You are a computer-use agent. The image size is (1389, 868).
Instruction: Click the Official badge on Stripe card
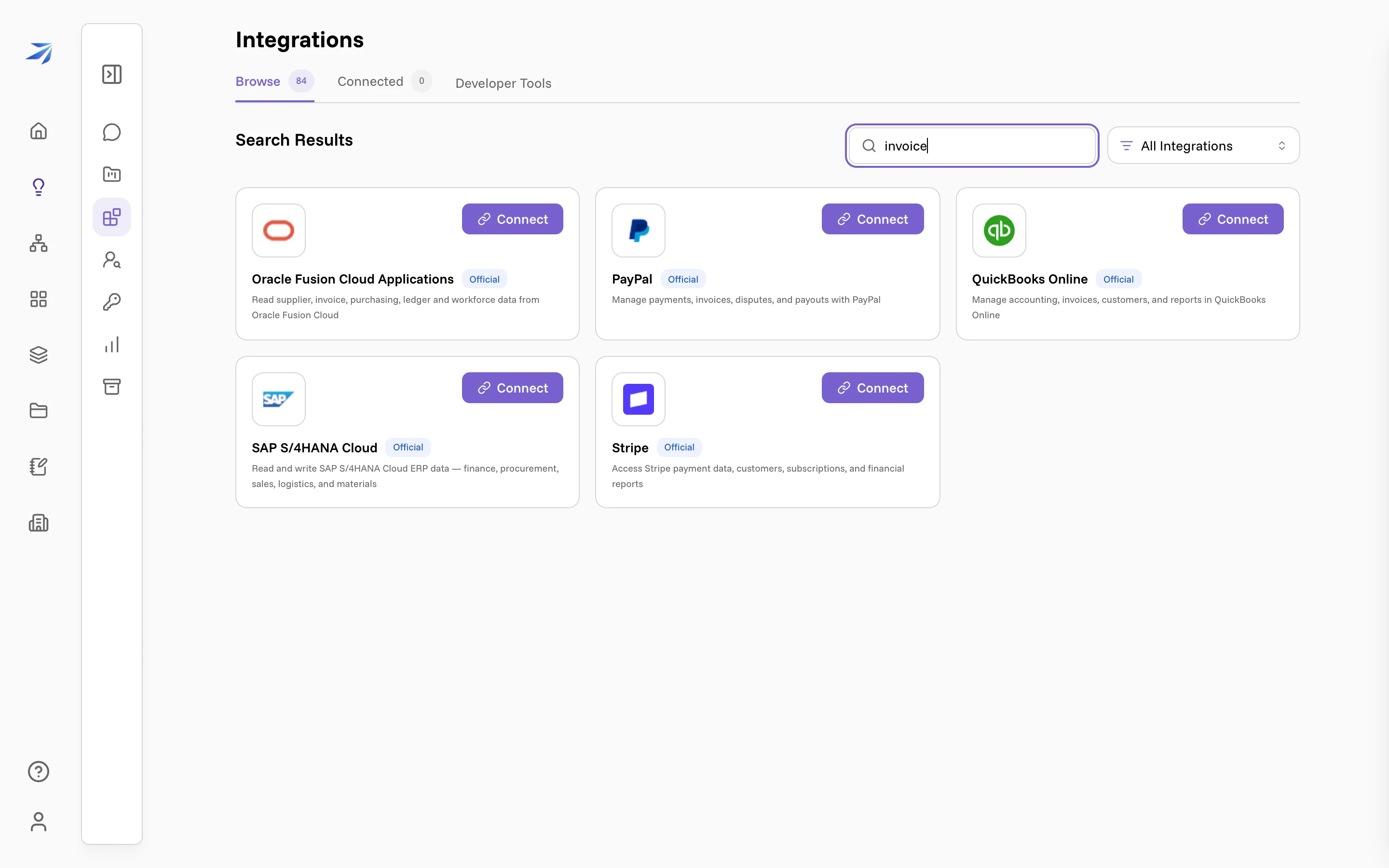[679, 447]
